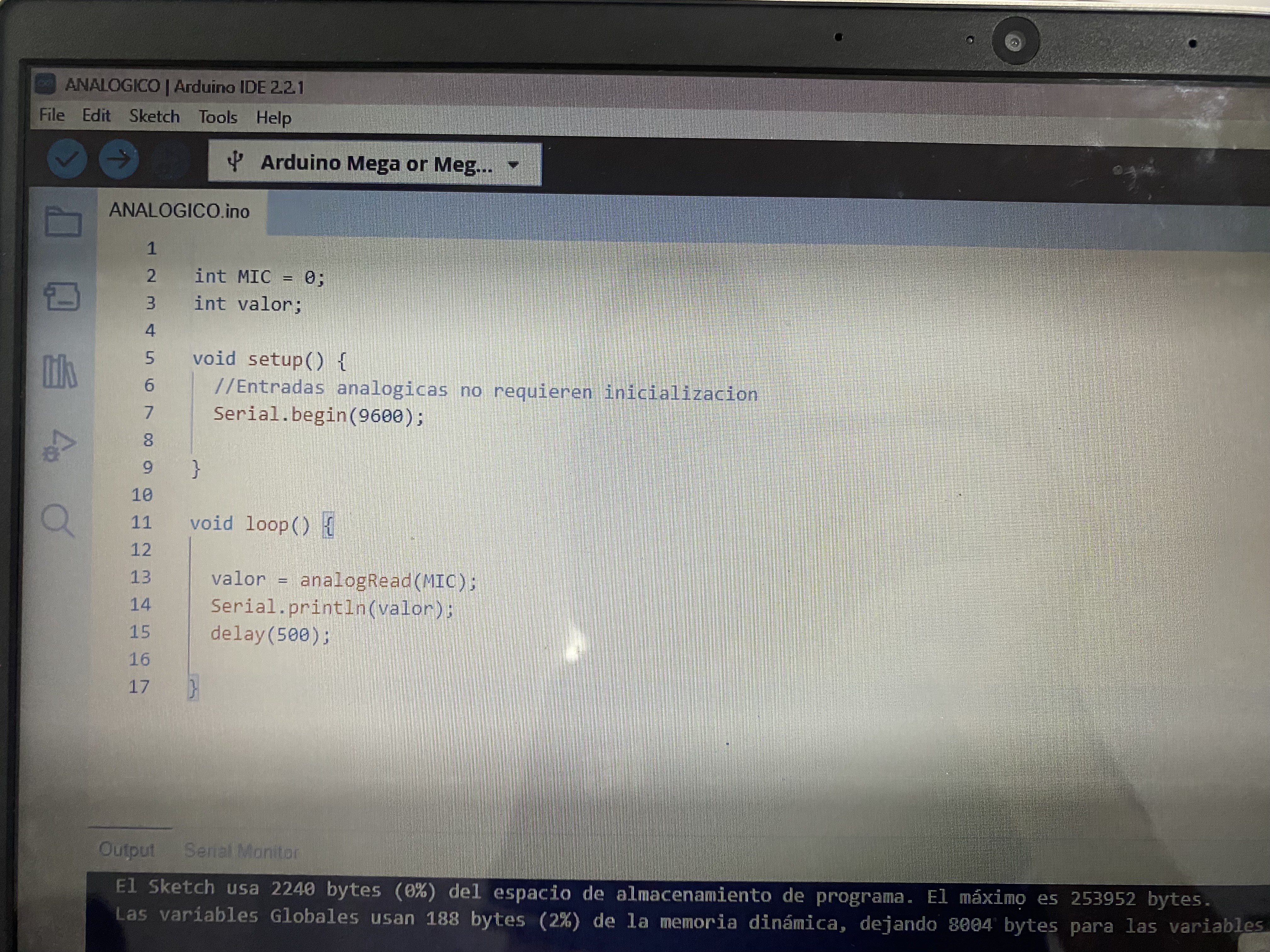Open the Debug sidebar icon
Image resolution: width=1270 pixels, height=952 pixels.
tap(59, 446)
